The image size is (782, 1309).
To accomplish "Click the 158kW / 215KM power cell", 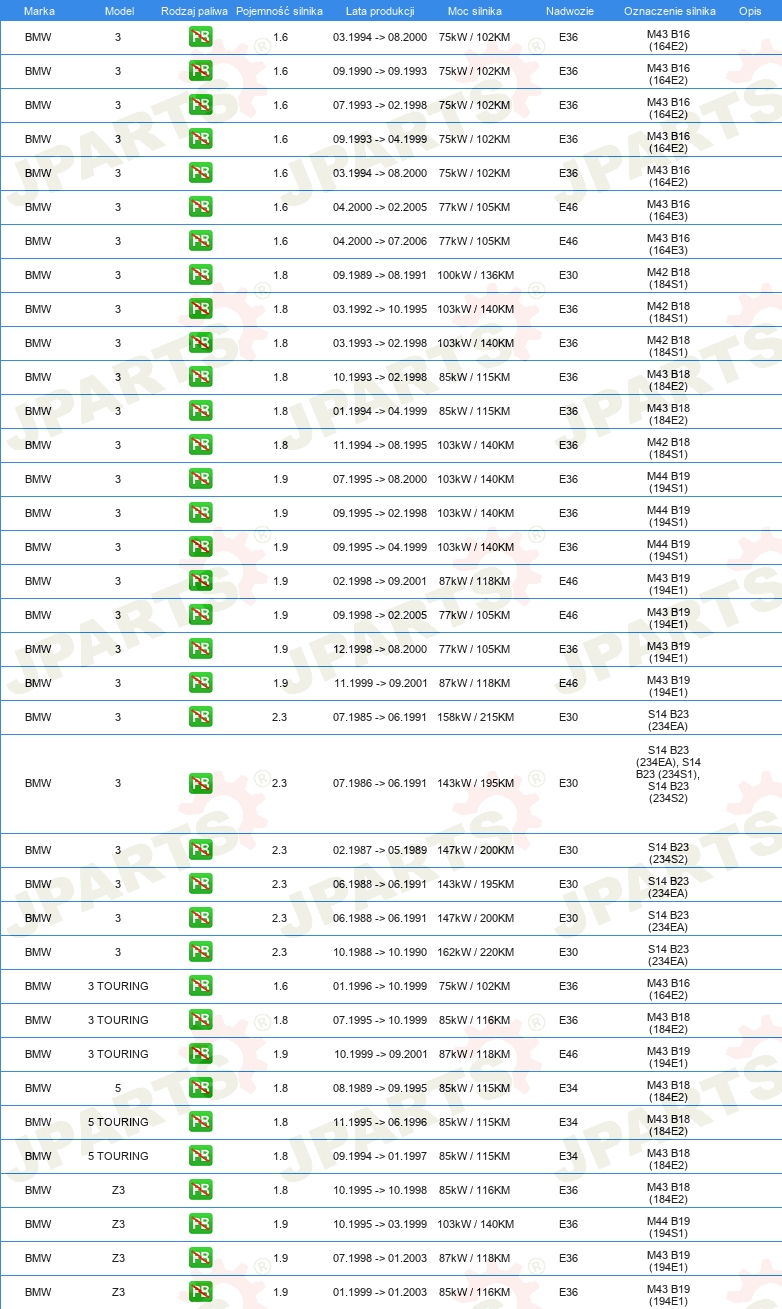I will (475, 717).
